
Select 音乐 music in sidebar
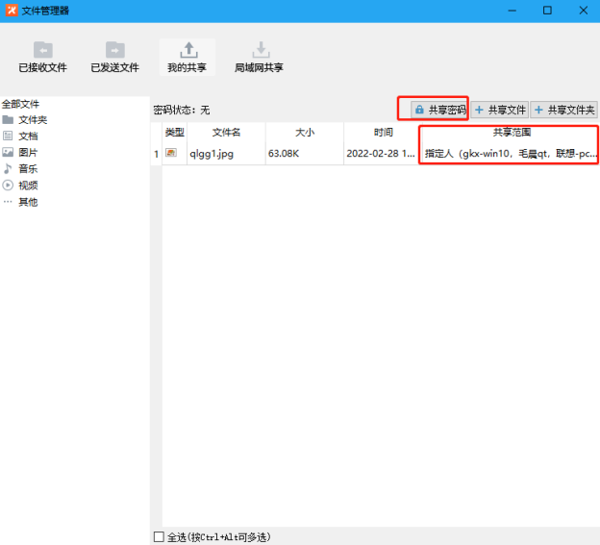coord(28,169)
